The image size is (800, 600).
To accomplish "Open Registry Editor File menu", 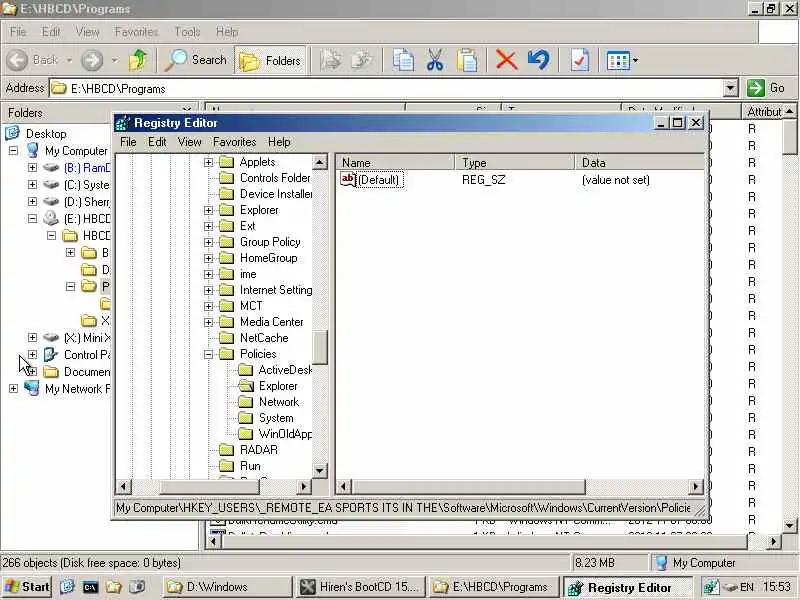I will (x=128, y=142).
